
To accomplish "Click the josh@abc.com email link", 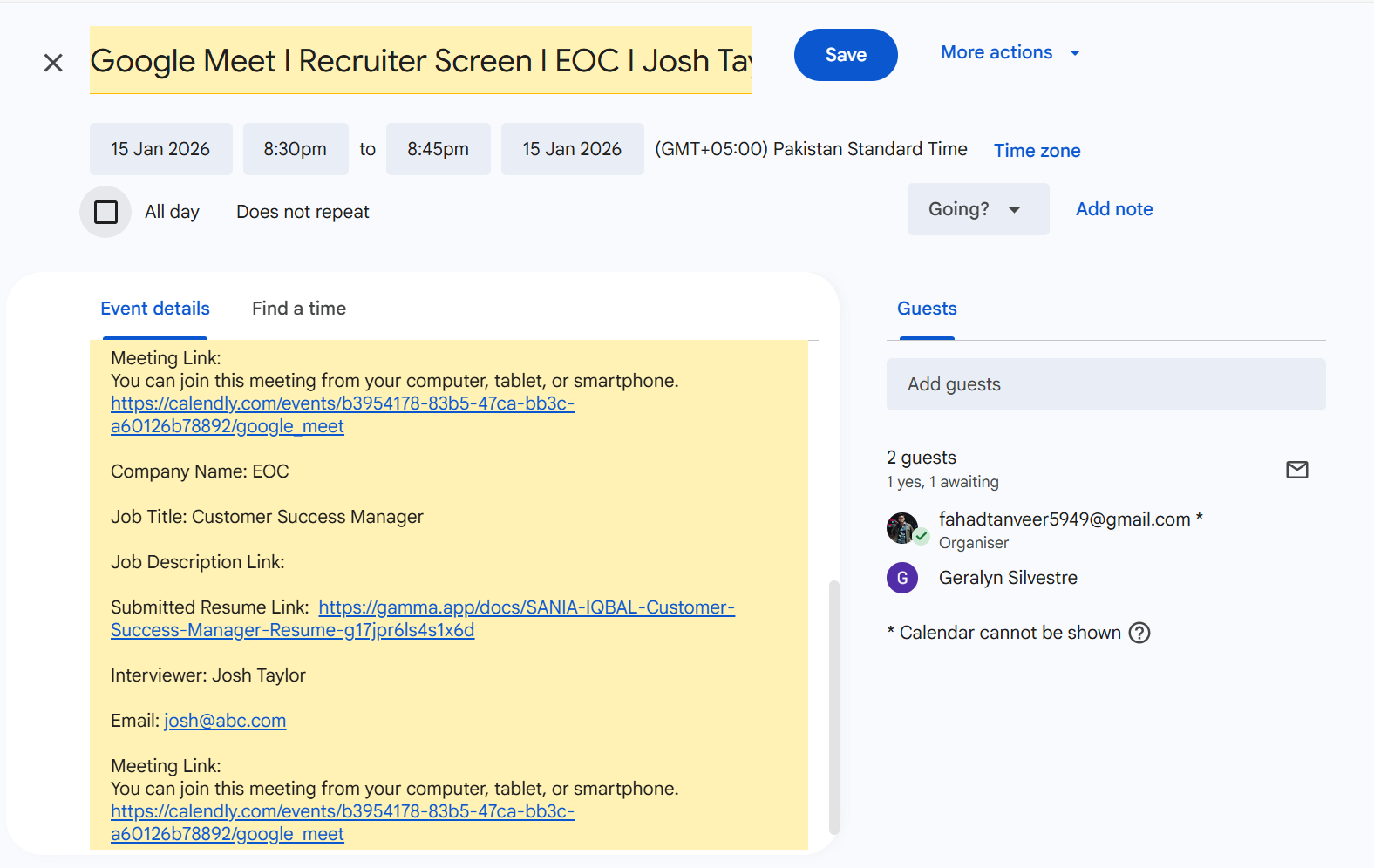I will coord(225,721).
